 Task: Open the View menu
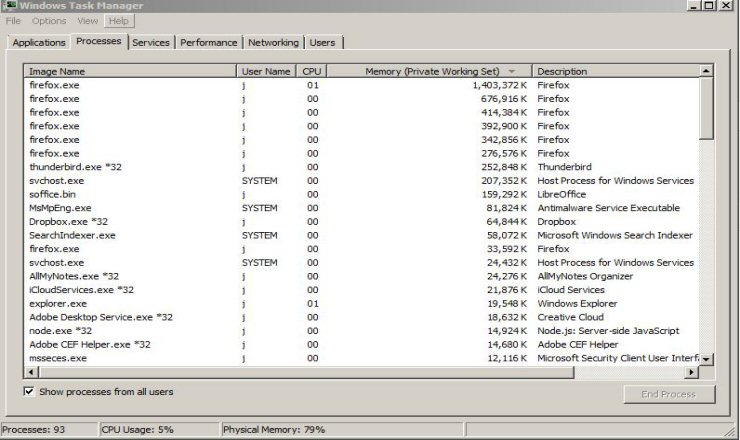[x=88, y=21]
